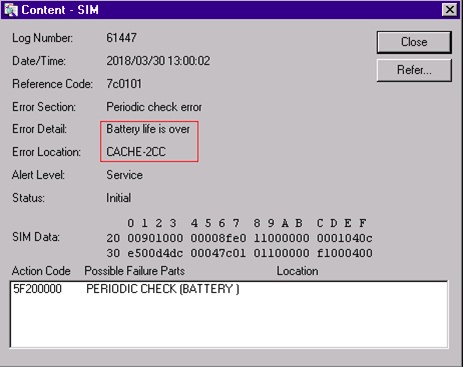Click the Possible Failure Parts column header

135,271
